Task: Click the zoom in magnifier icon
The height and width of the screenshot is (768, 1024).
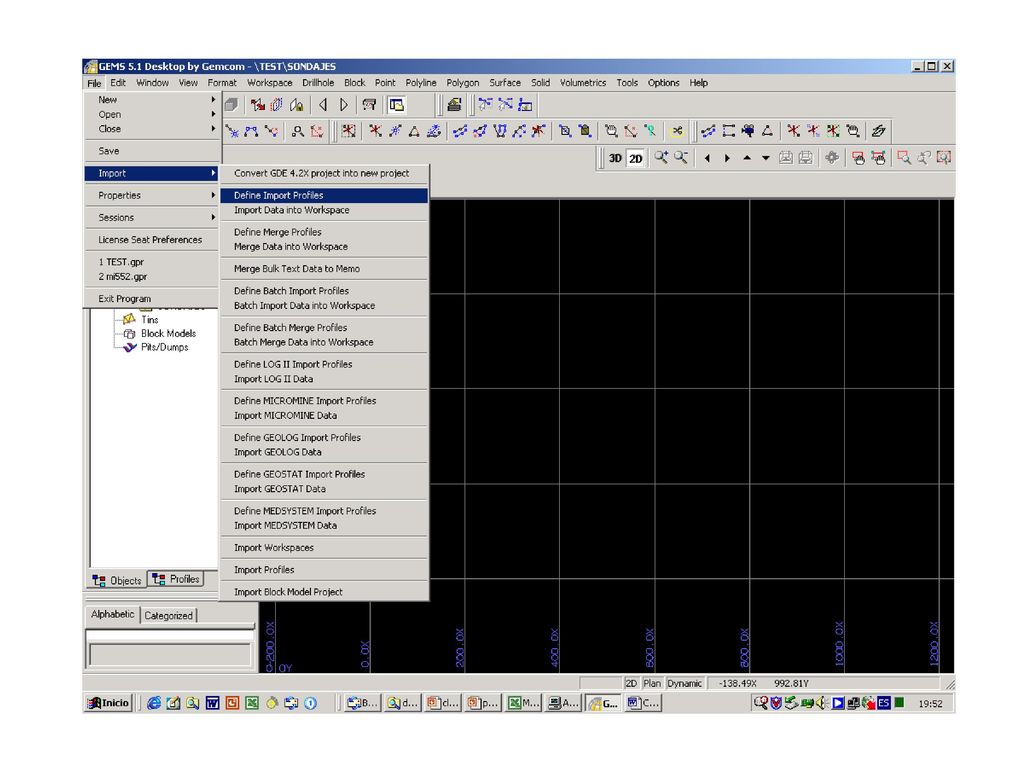Action: (x=661, y=157)
